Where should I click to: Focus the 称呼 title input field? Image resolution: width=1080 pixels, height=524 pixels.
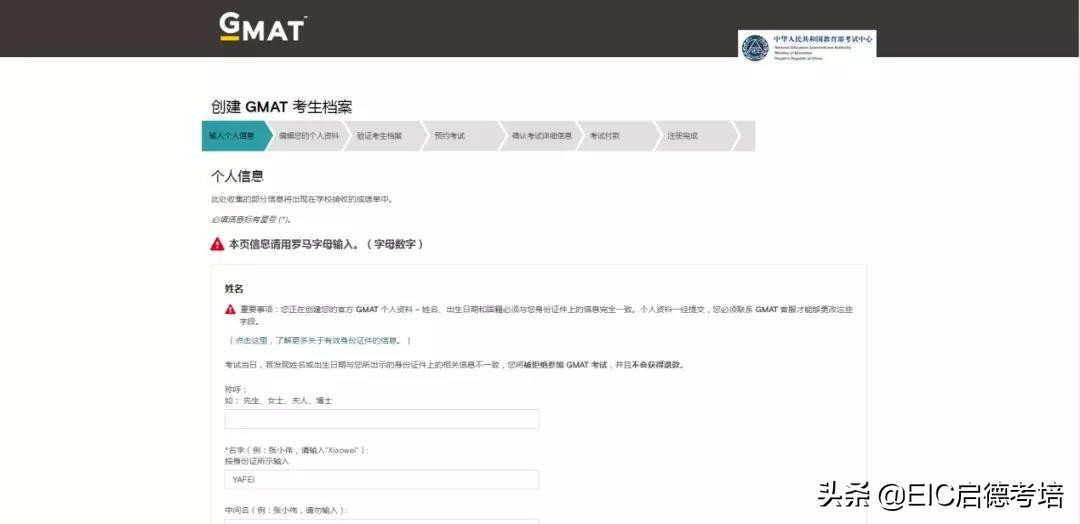pos(382,419)
